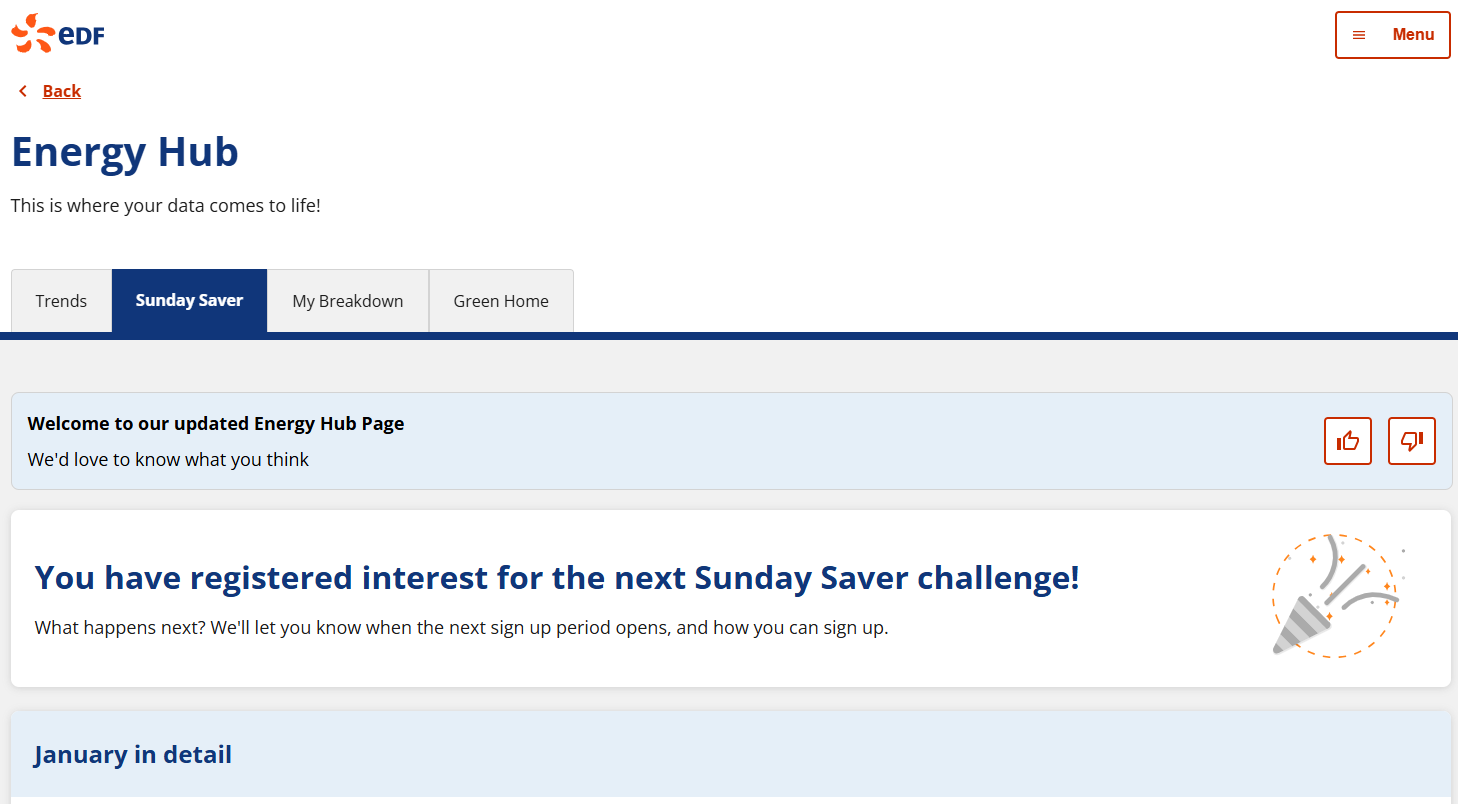Click the registered interest heading

pyautogui.click(x=557, y=578)
